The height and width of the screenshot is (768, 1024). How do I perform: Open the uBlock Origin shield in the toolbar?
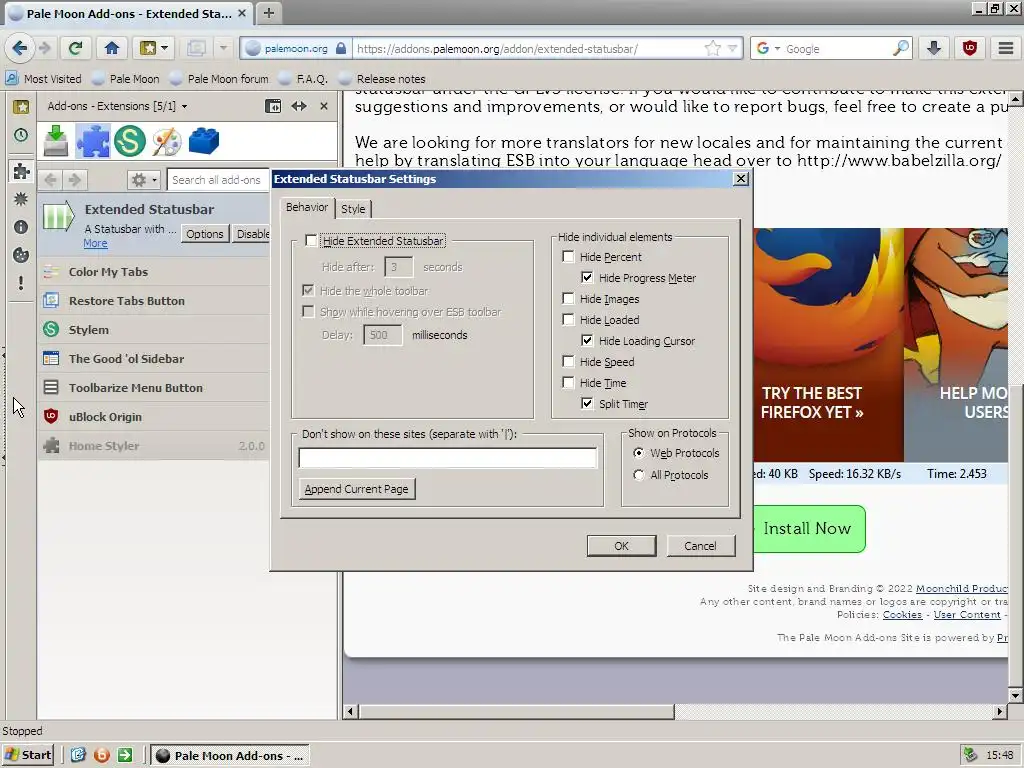970,48
